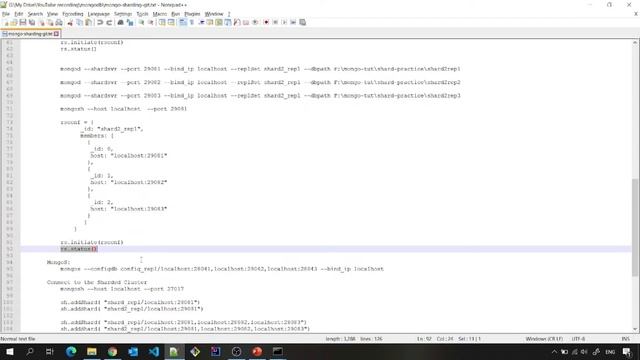Viewport: 640px width, 360px height.
Task: Stop macro recording toolbar icon
Action: [275, 22]
